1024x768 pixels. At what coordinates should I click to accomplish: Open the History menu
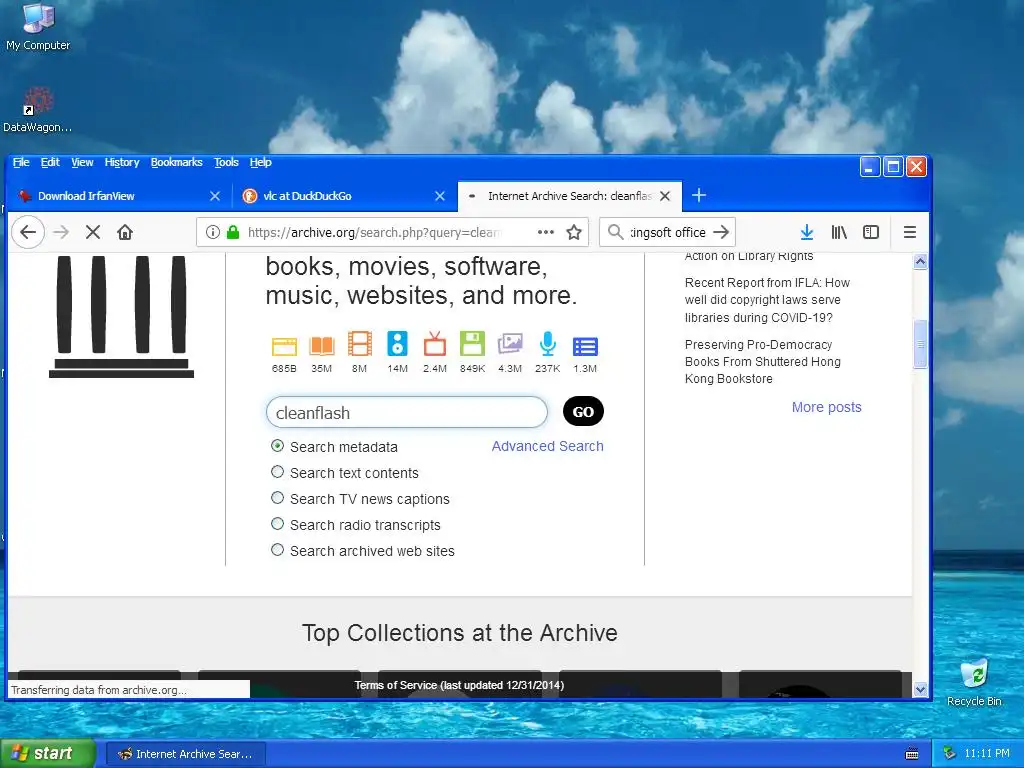coord(122,162)
